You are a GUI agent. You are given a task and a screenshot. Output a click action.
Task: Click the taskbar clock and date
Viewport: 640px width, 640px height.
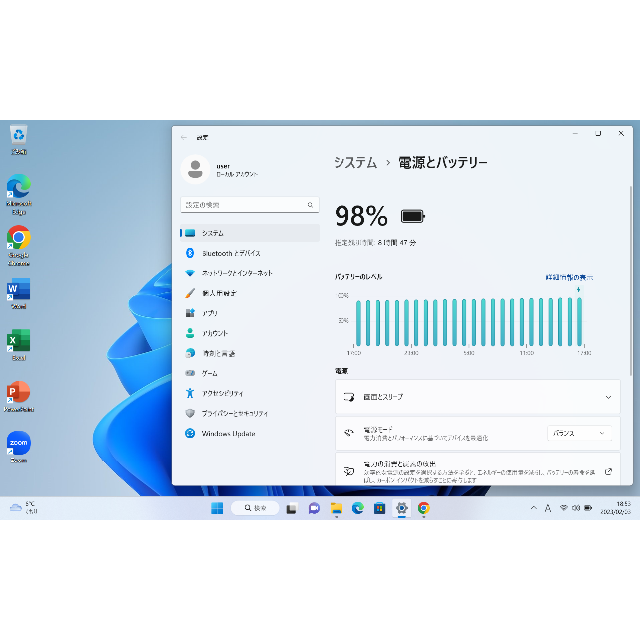(616, 508)
